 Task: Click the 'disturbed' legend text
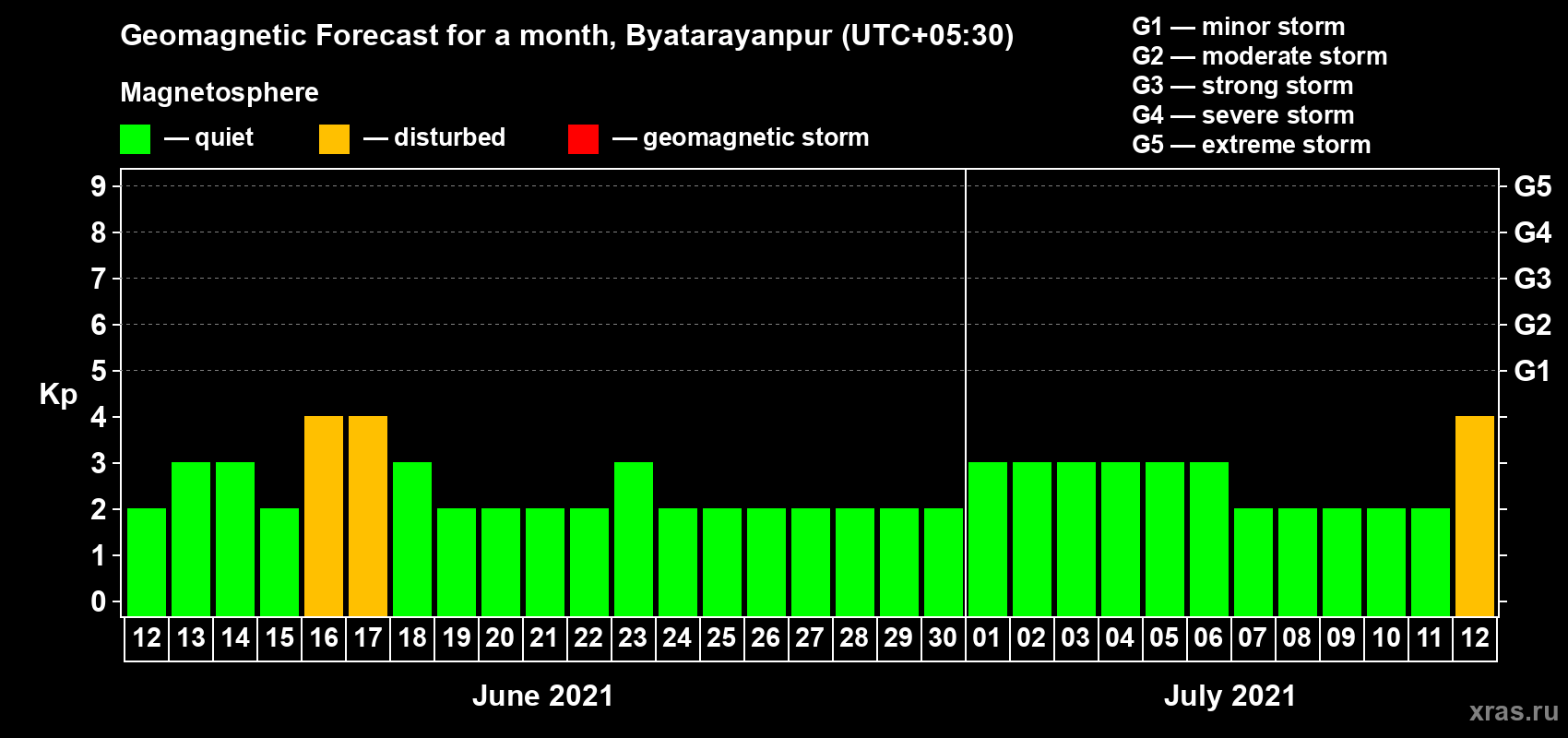449,137
